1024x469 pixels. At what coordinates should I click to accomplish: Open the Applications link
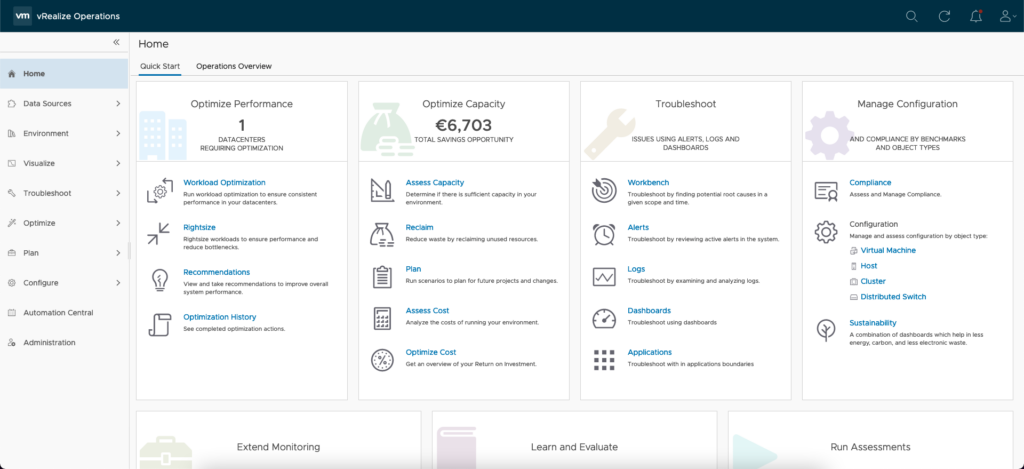pos(649,352)
